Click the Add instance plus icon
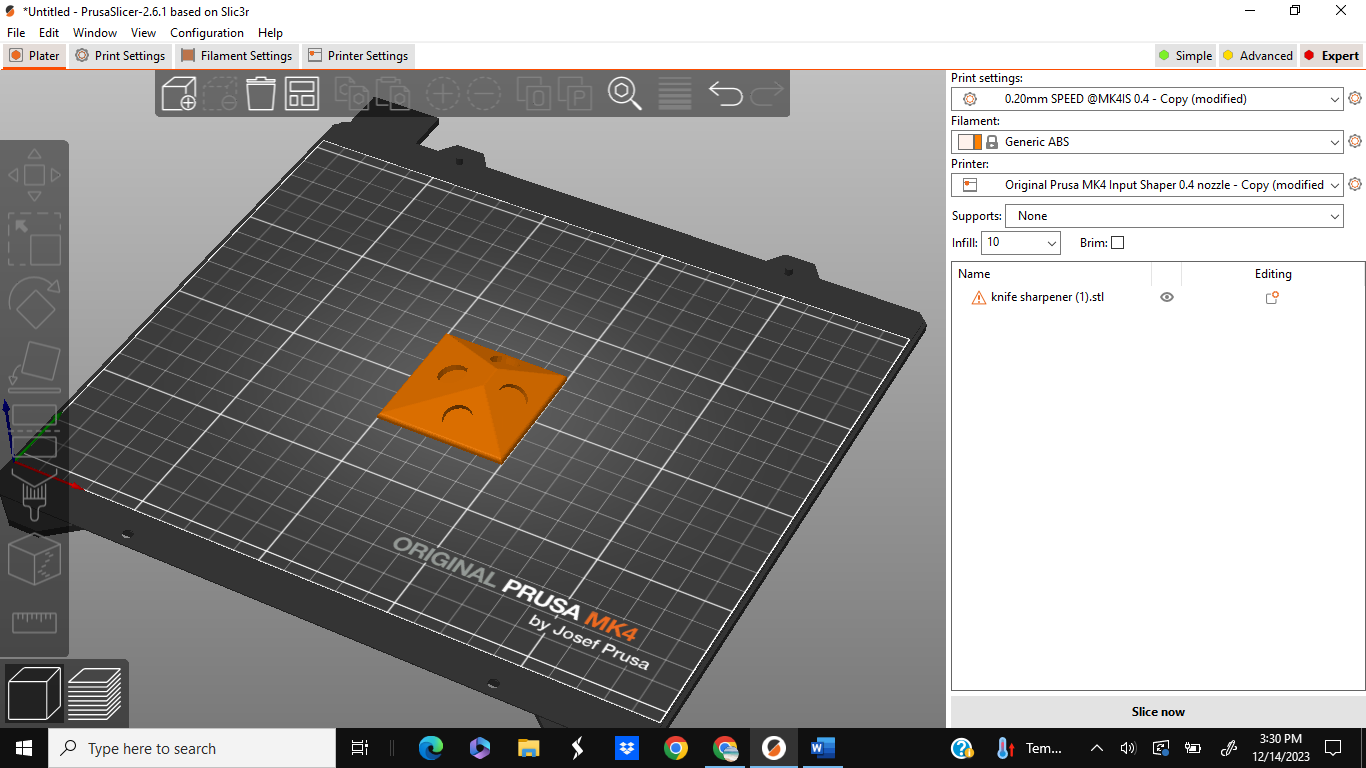Viewport: 1366px width, 768px height. pos(442,94)
